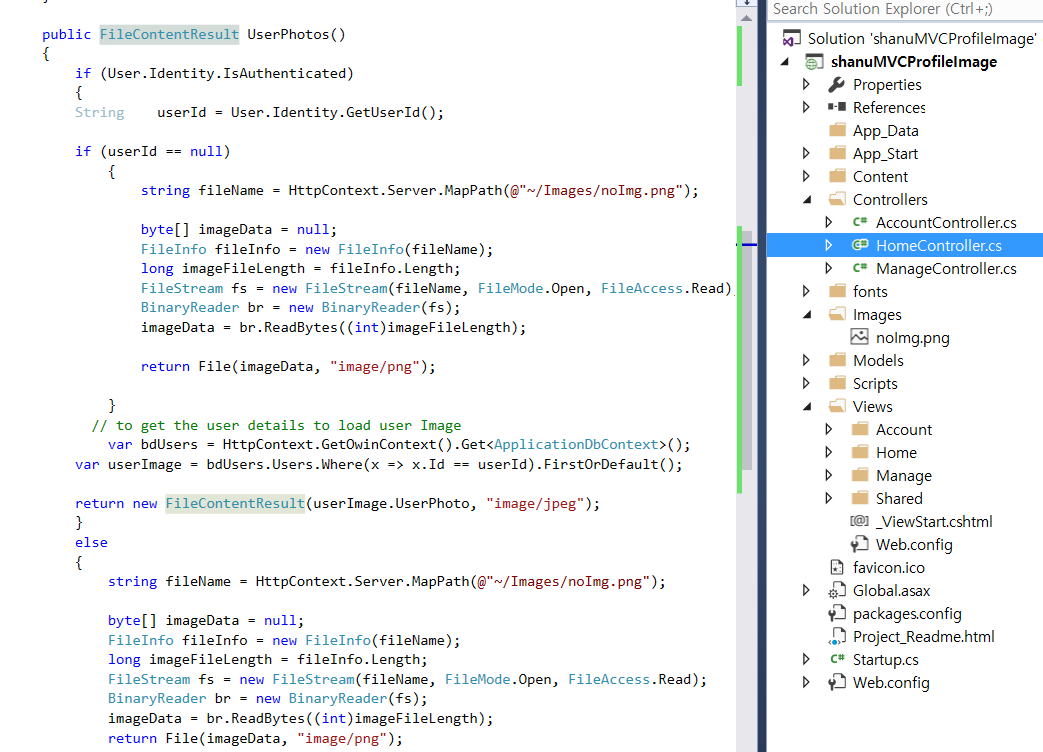This screenshot has width=1043, height=752.
Task: Click the Solution 'shanuMVCProfileImage' icon
Action: tap(791, 39)
